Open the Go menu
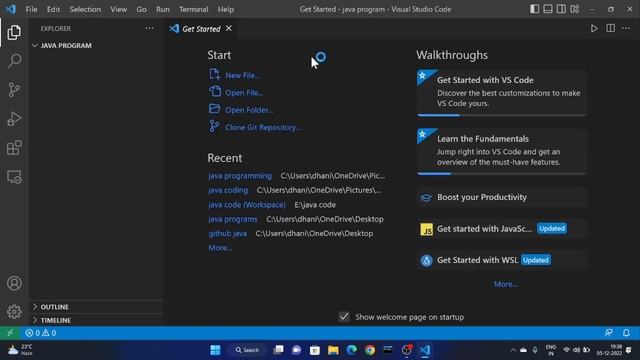The height and width of the screenshot is (360, 640). click(141, 9)
